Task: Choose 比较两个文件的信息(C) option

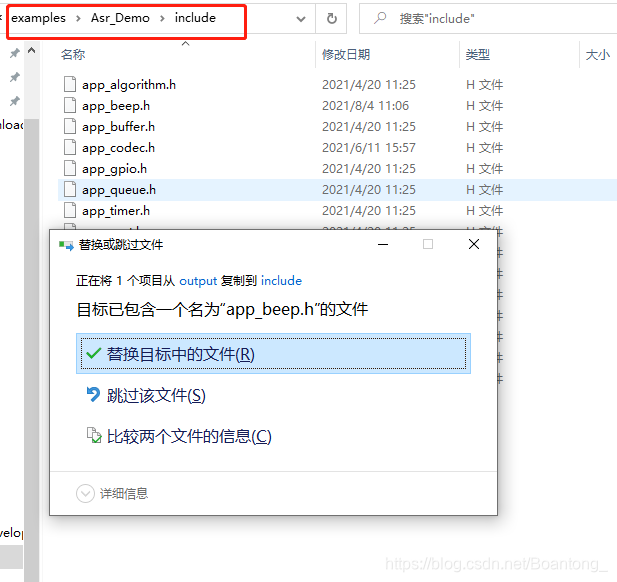Action: click(189, 436)
